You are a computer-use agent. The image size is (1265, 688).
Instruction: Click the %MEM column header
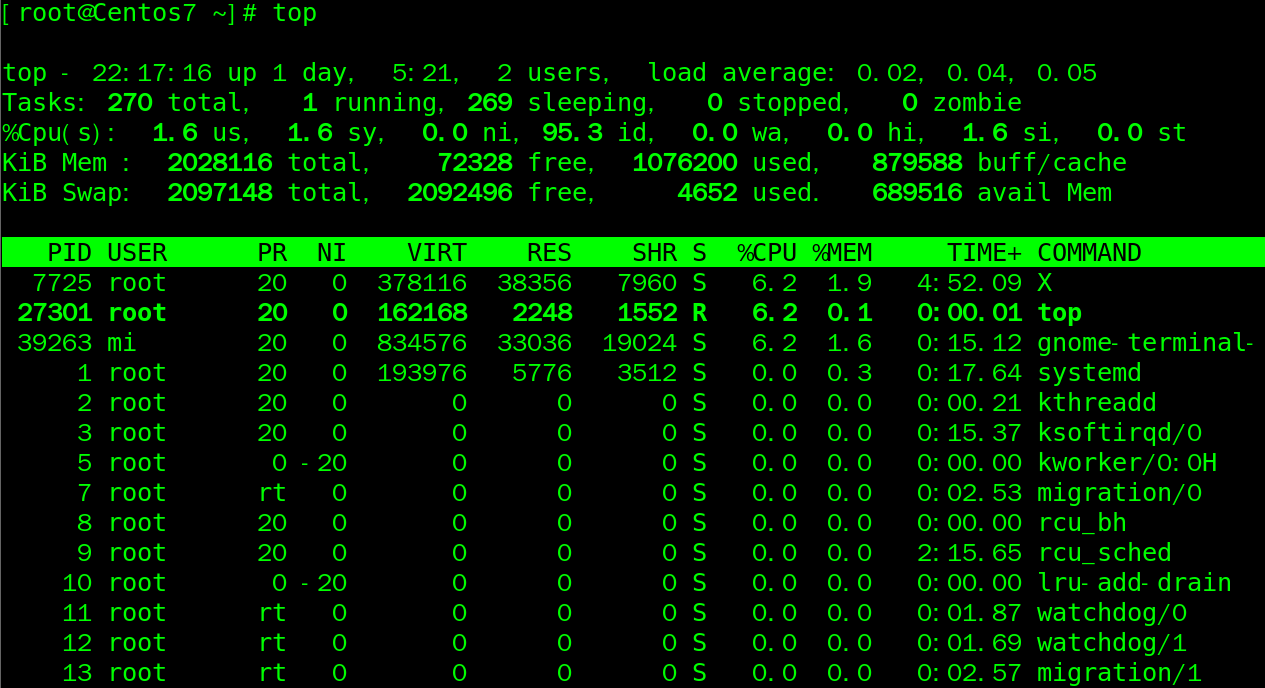[842, 253]
